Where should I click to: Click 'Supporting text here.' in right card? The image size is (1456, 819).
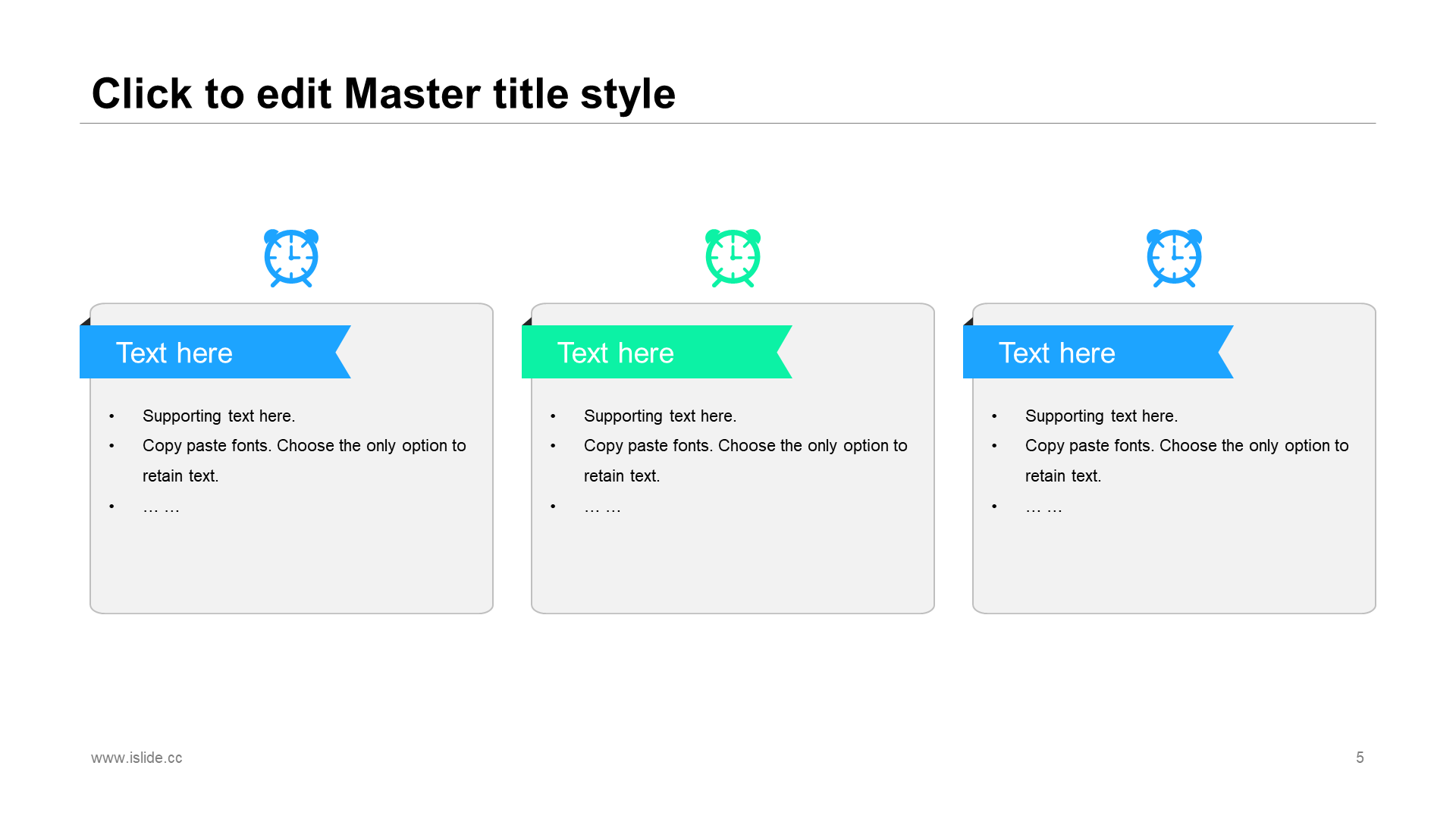(1102, 416)
